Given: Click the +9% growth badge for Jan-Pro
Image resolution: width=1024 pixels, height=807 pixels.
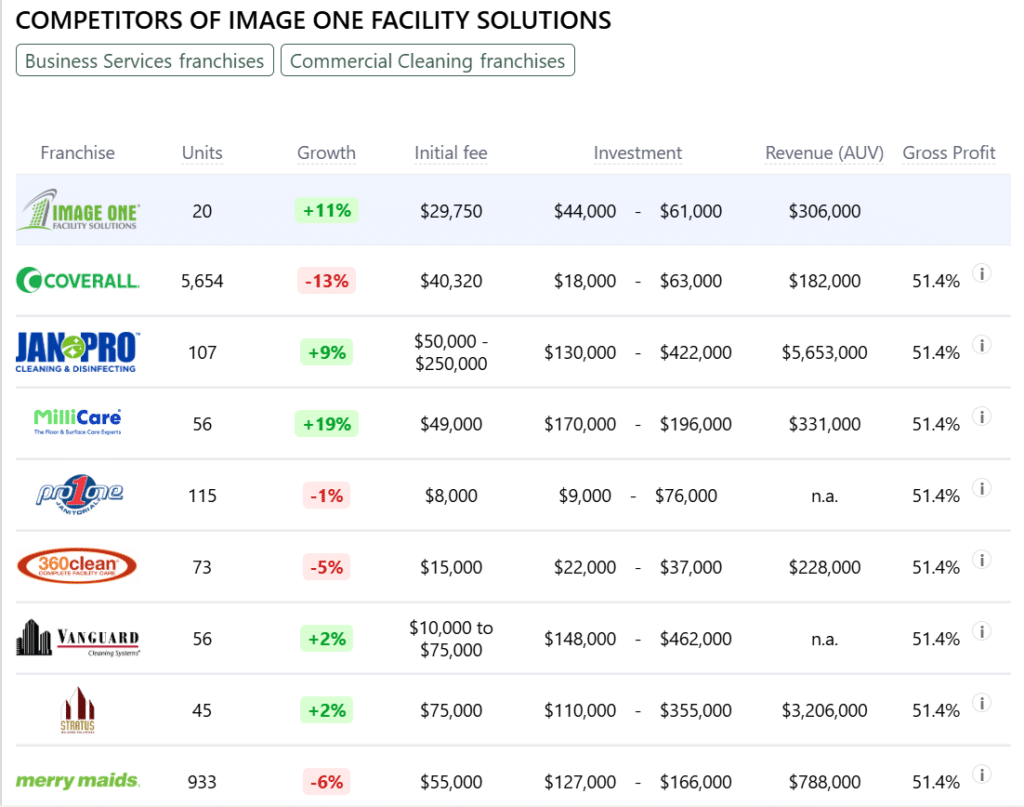Looking at the screenshot, I should click(x=327, y=353).
